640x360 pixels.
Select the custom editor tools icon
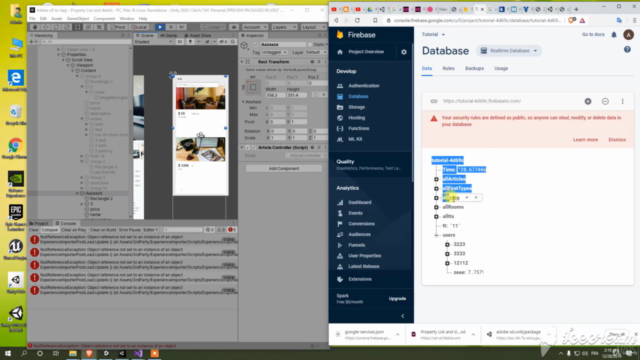tap(99, 27)
